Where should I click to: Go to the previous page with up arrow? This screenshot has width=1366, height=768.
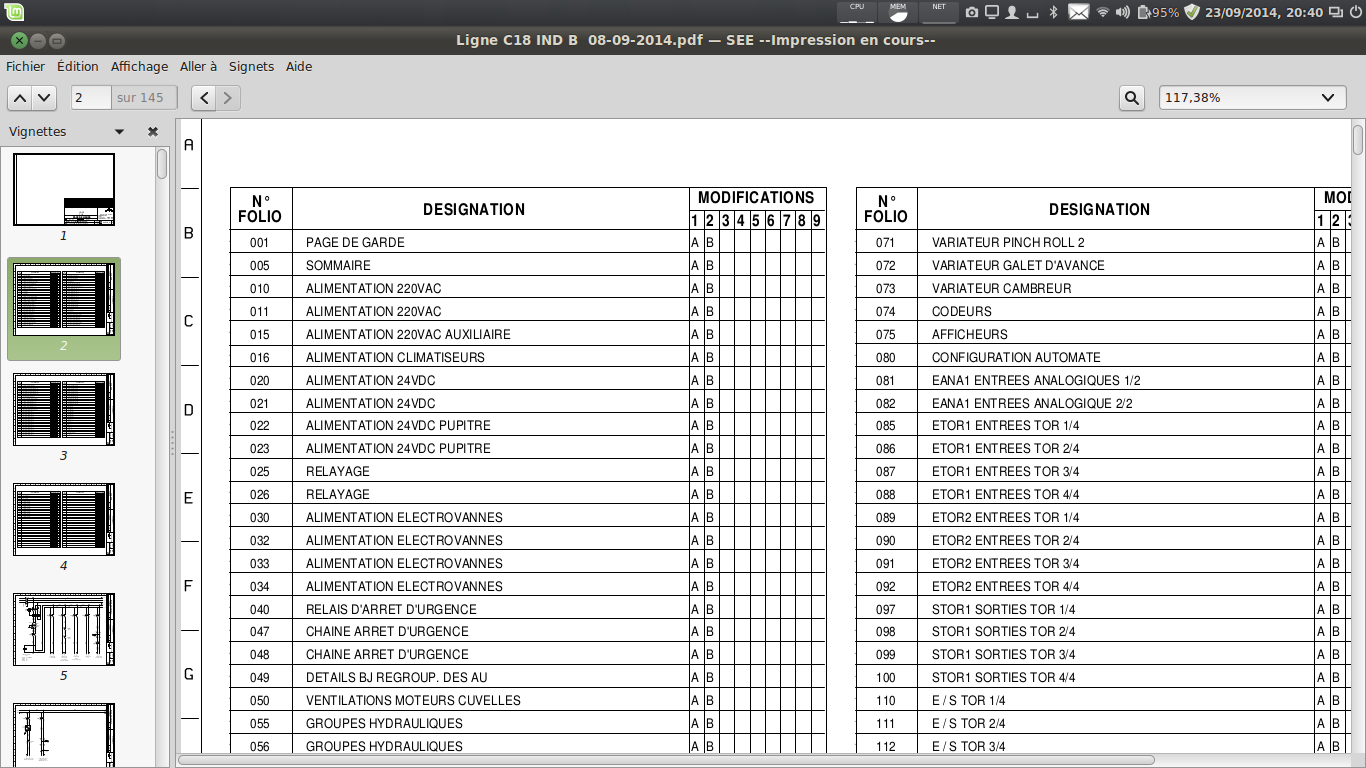pos(20,97)
